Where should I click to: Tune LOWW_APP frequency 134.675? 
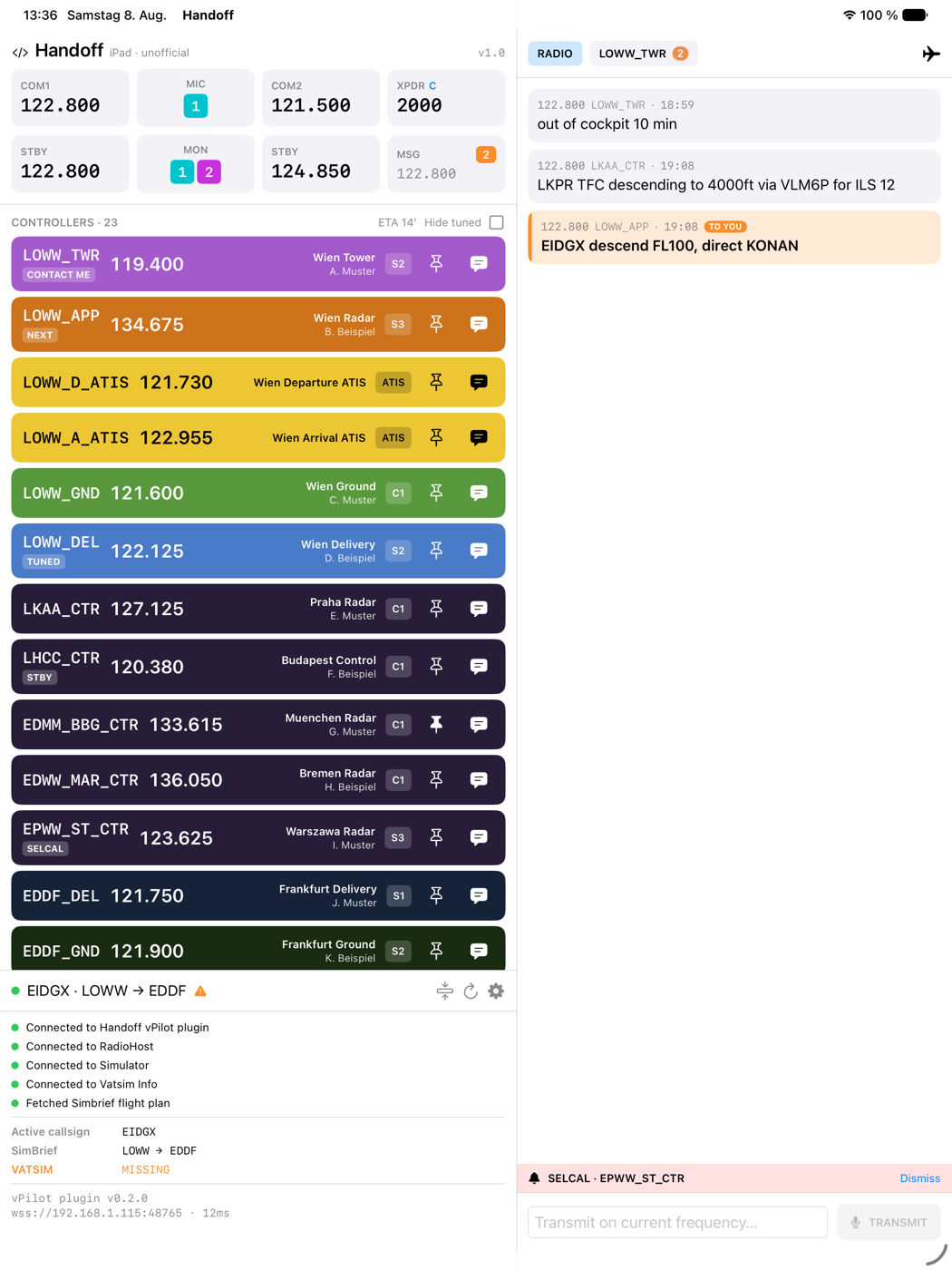[147, 325]
